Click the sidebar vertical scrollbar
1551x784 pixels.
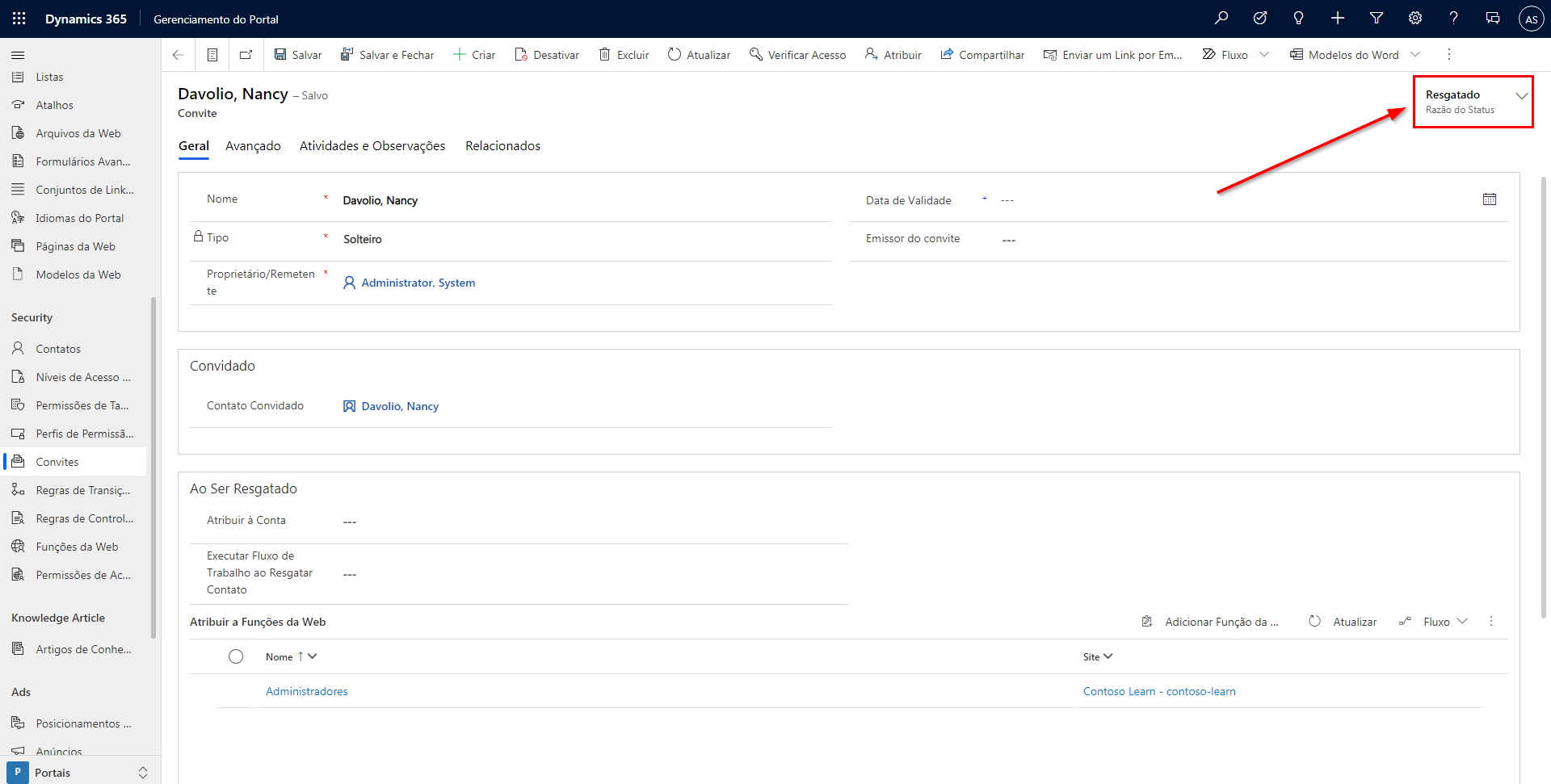[x=153, y=468]
